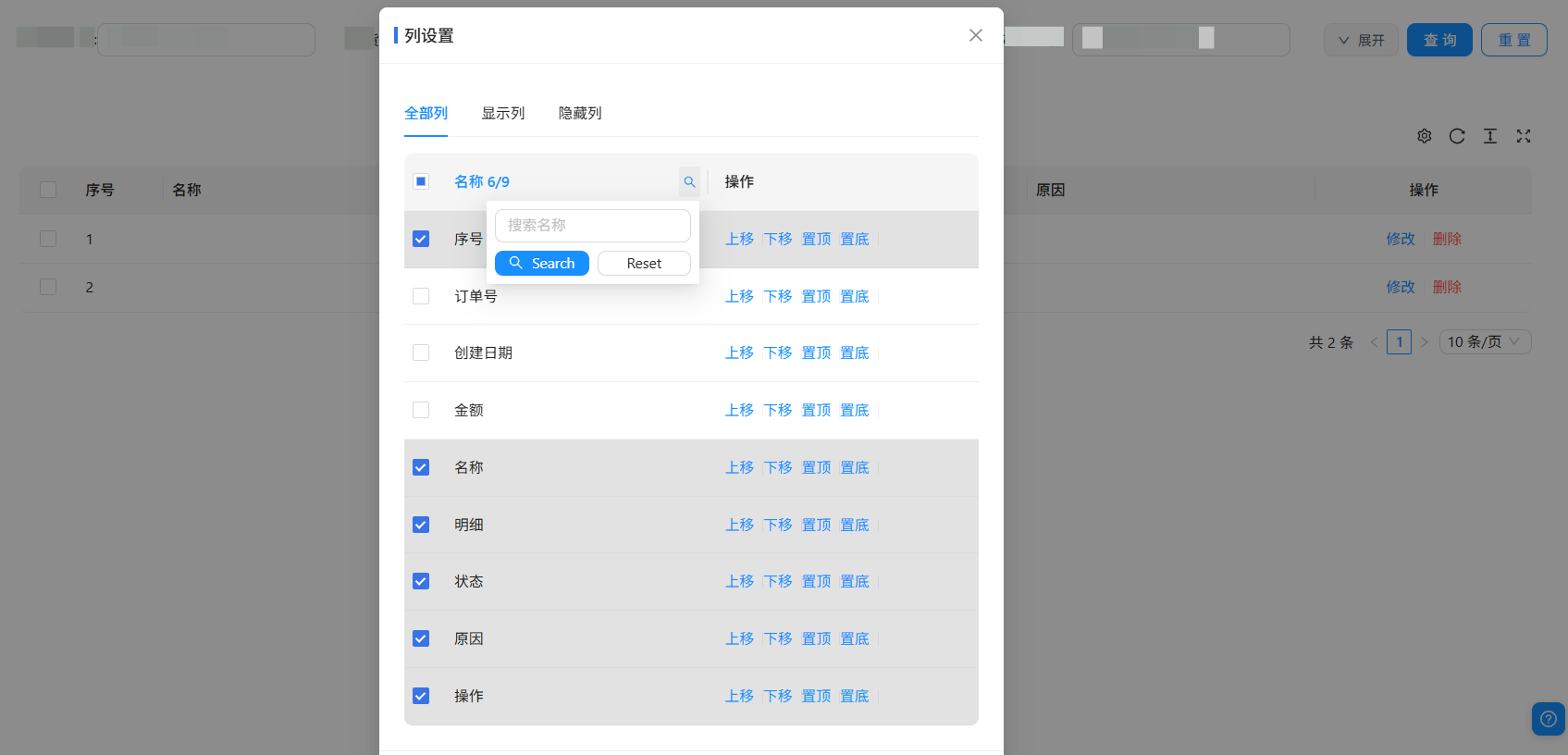Image resolution: width=1568 pixels, height=755 pixels.
Task: Click 置底 for 明细 row
Action: (x=855, y=525)
